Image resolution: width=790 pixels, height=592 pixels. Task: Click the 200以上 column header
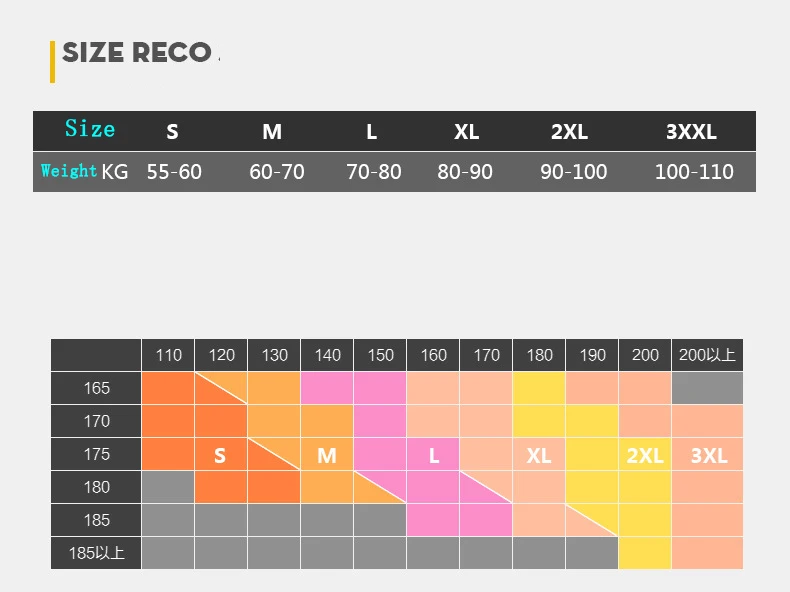pos(707,355)
